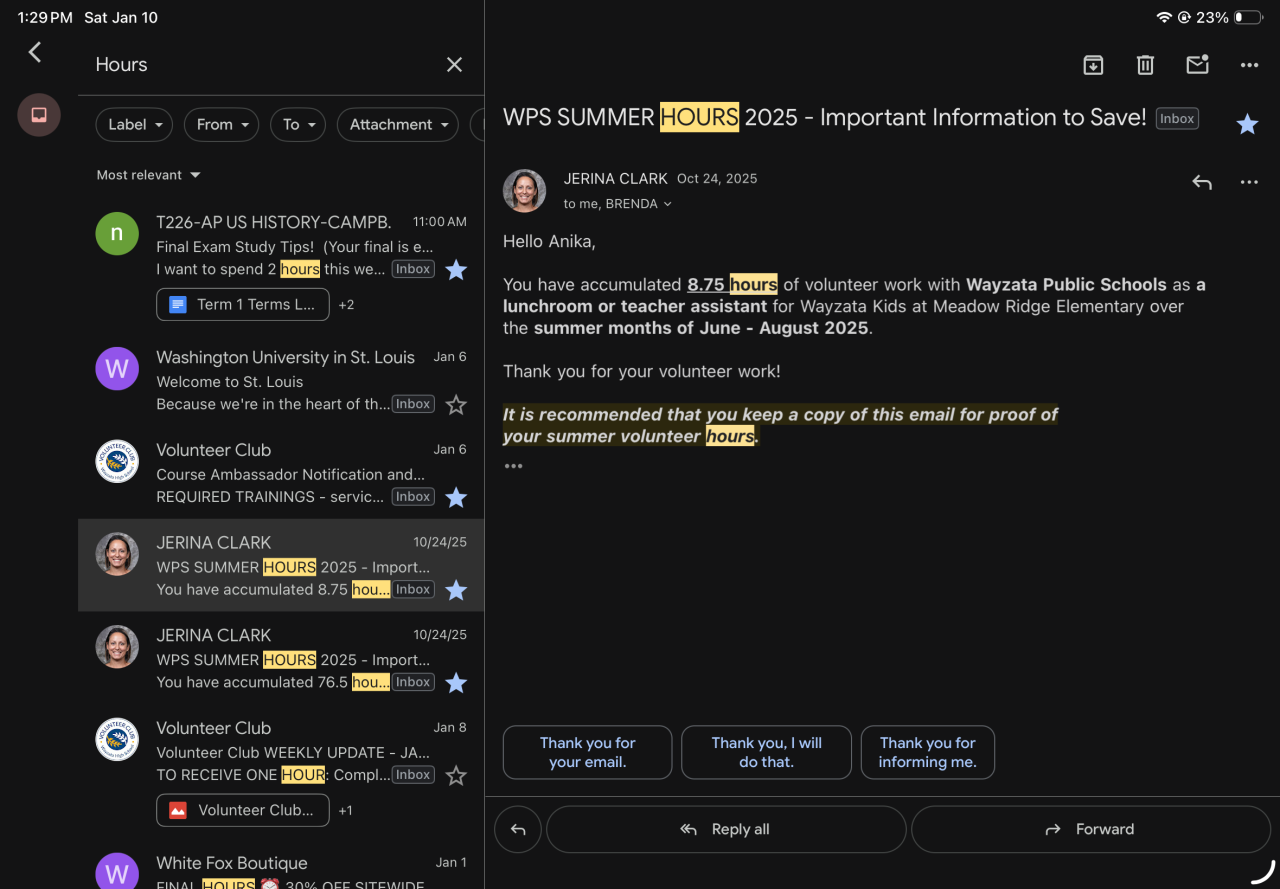Tap Volunteer Club logo on Jan 6 email
This screenshot has height=889, width=1280.
[117, 461]
